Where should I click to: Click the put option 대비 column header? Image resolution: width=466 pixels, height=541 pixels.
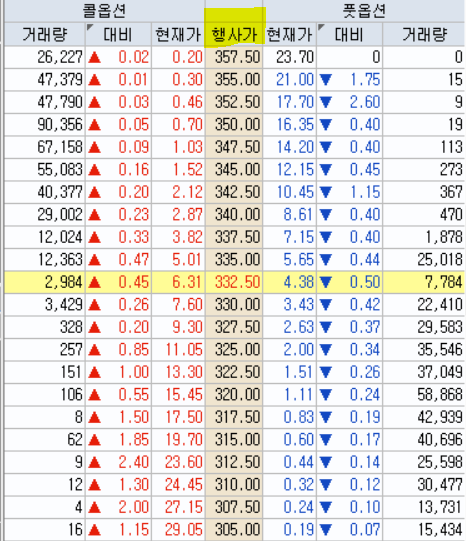tap(349, 34)
